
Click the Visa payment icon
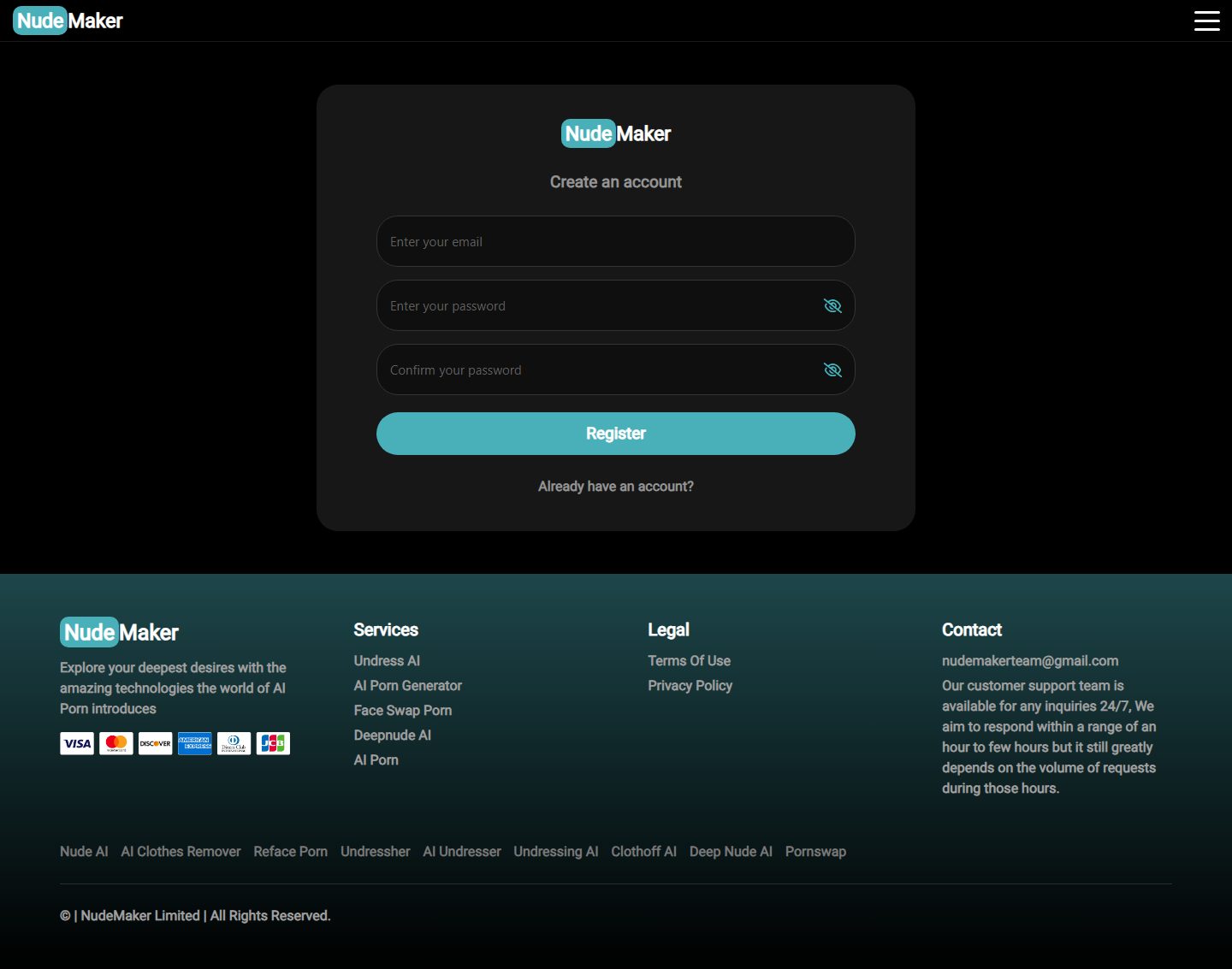pos(77,743)
